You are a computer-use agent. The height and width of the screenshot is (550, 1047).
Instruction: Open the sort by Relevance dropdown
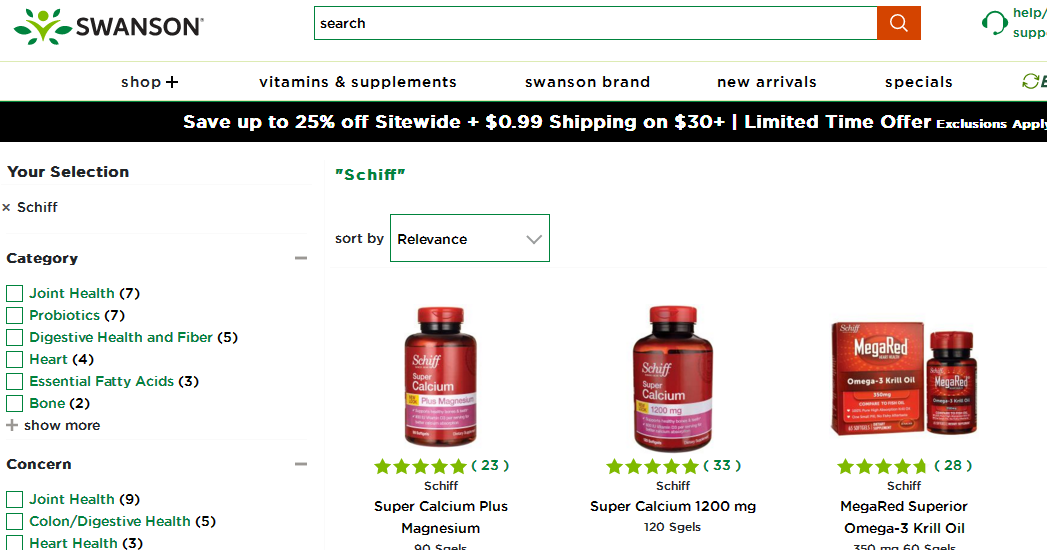pyautogui.click(x=469, y=239)
